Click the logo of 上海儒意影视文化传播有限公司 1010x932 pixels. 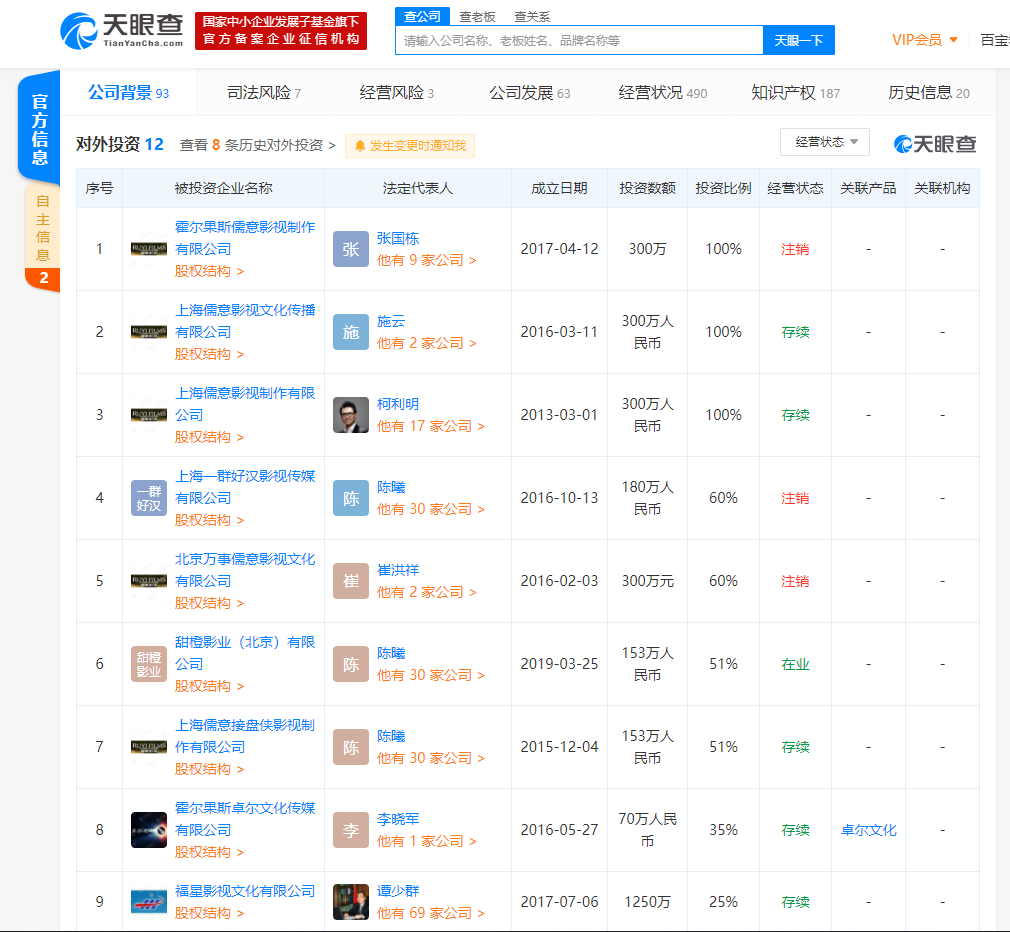pyautogui.click(x=149, y=332)
